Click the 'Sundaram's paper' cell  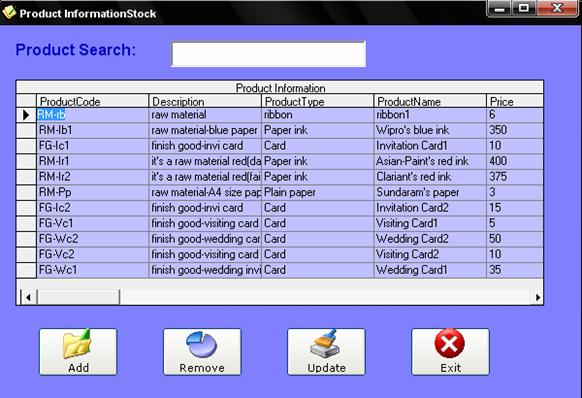430,193
